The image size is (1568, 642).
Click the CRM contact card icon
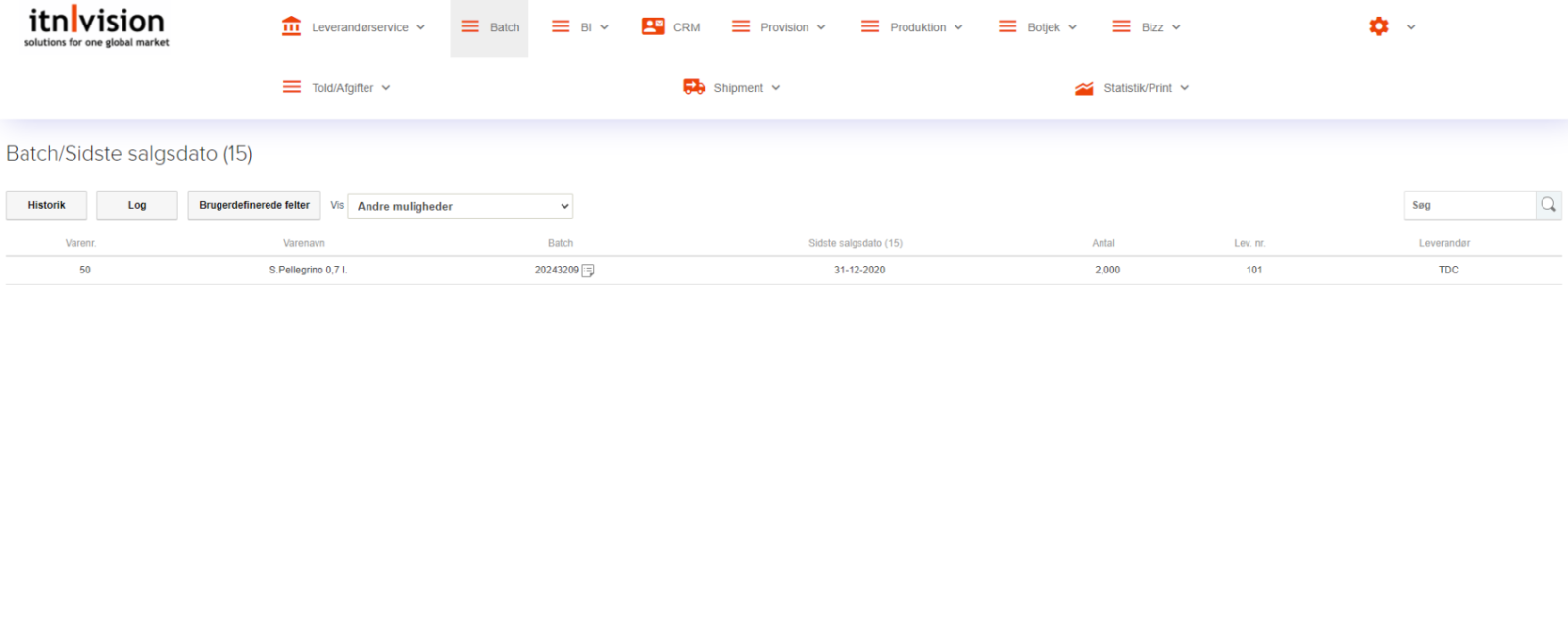pyautogui.click(x=653, y=26)
